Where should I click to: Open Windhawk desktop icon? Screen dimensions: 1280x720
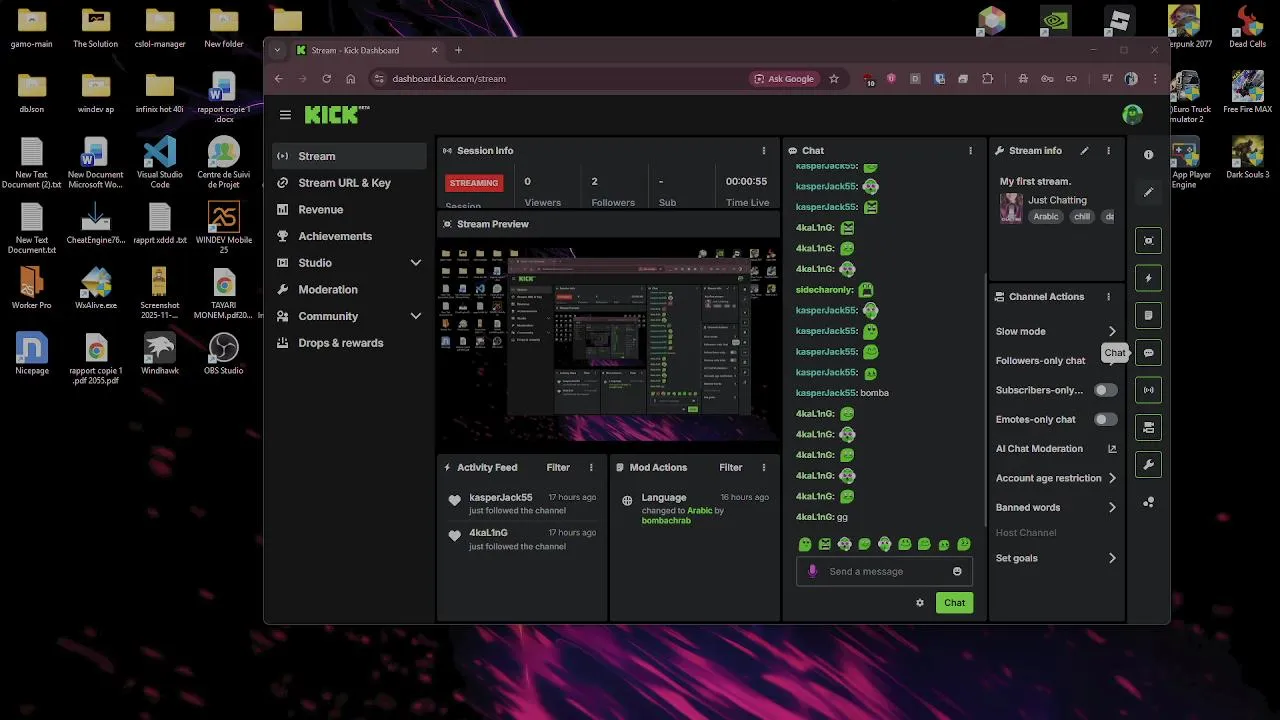click(x=160, y=352)
